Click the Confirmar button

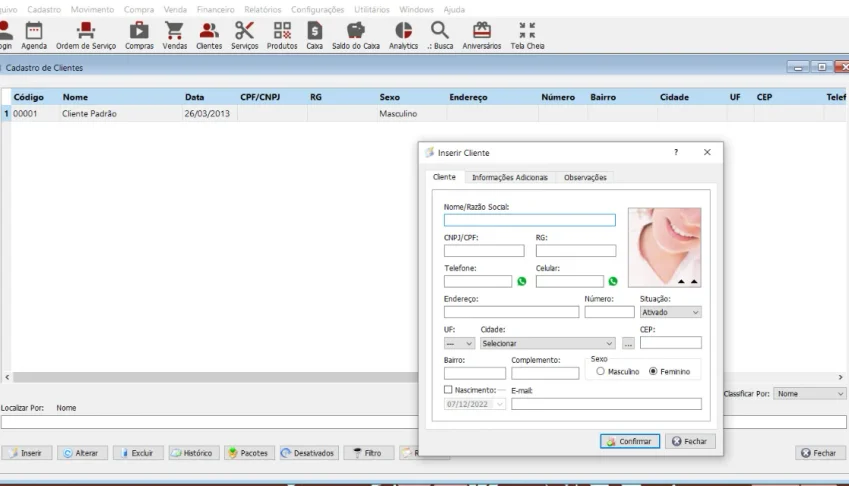pos(630,441)
